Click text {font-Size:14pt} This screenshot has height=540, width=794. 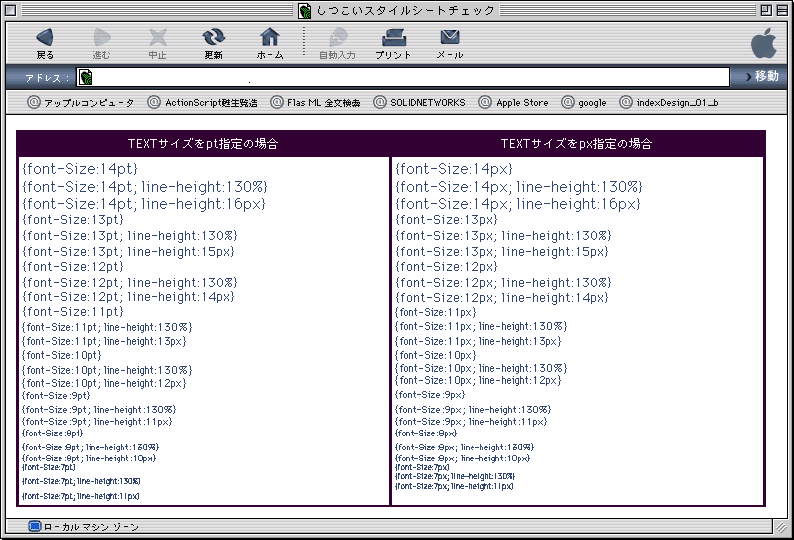click(x=80, y=168)
